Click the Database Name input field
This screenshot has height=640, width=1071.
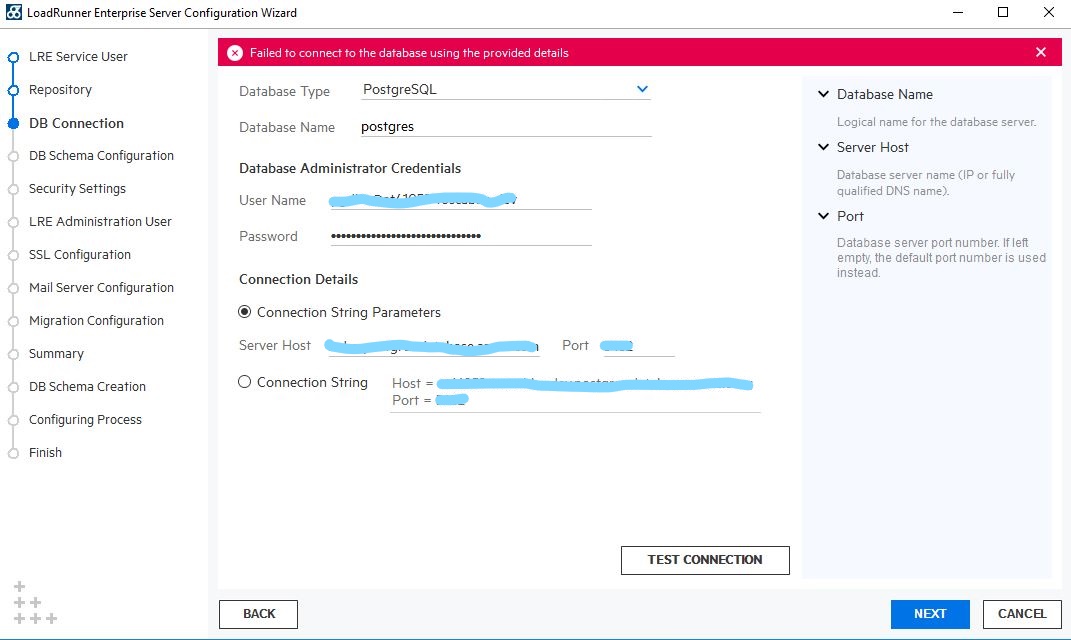coord(505,127)
